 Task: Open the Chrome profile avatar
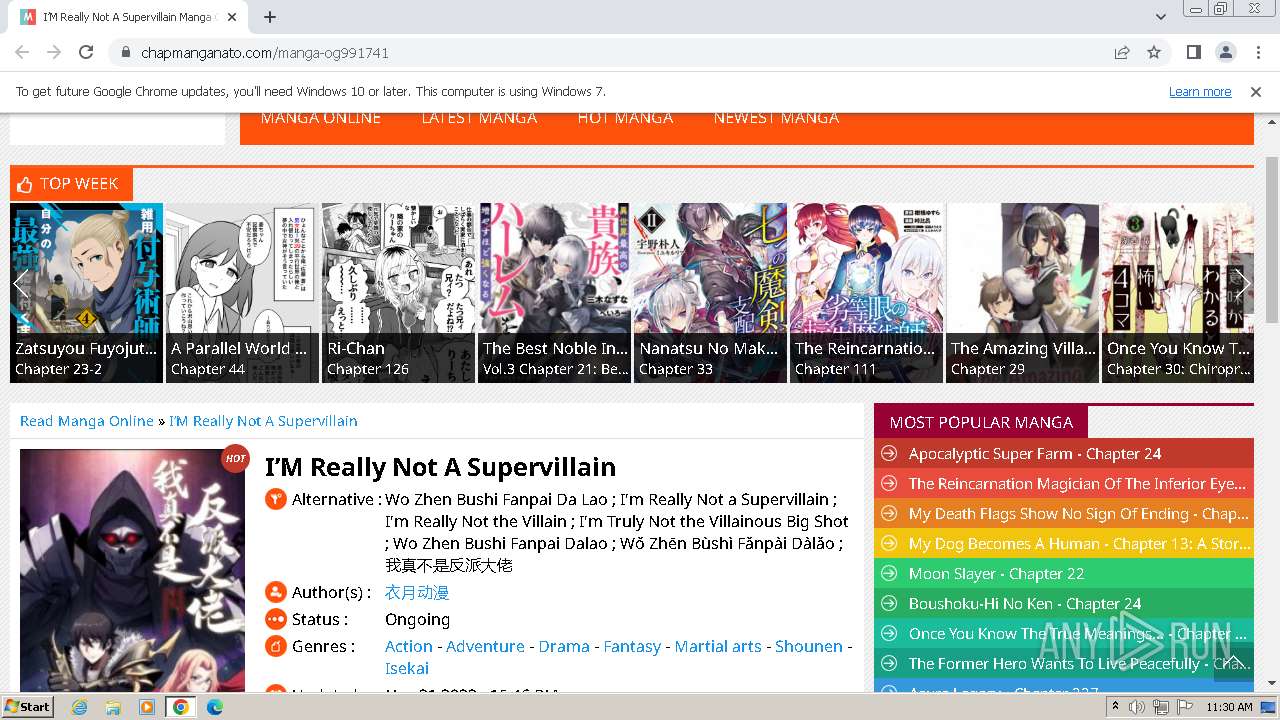click(1225, 52)
